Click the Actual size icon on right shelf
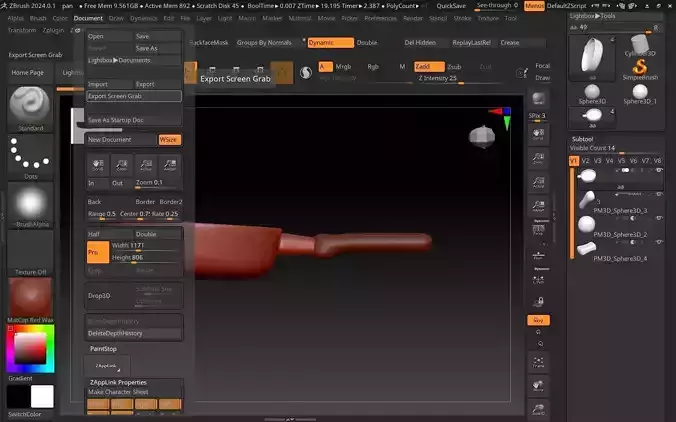This screenshot has width=676, height=422. click(x=538, y=183)
